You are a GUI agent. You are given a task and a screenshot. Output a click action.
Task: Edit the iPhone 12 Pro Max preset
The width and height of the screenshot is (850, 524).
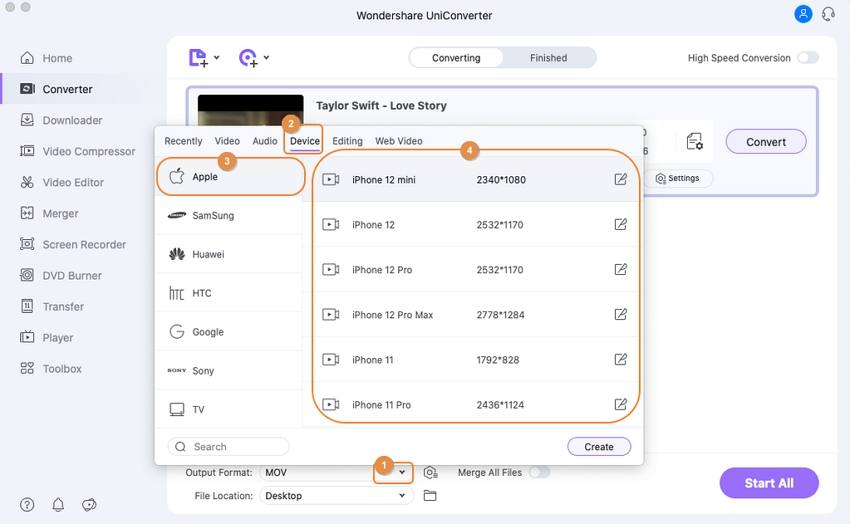621,314
